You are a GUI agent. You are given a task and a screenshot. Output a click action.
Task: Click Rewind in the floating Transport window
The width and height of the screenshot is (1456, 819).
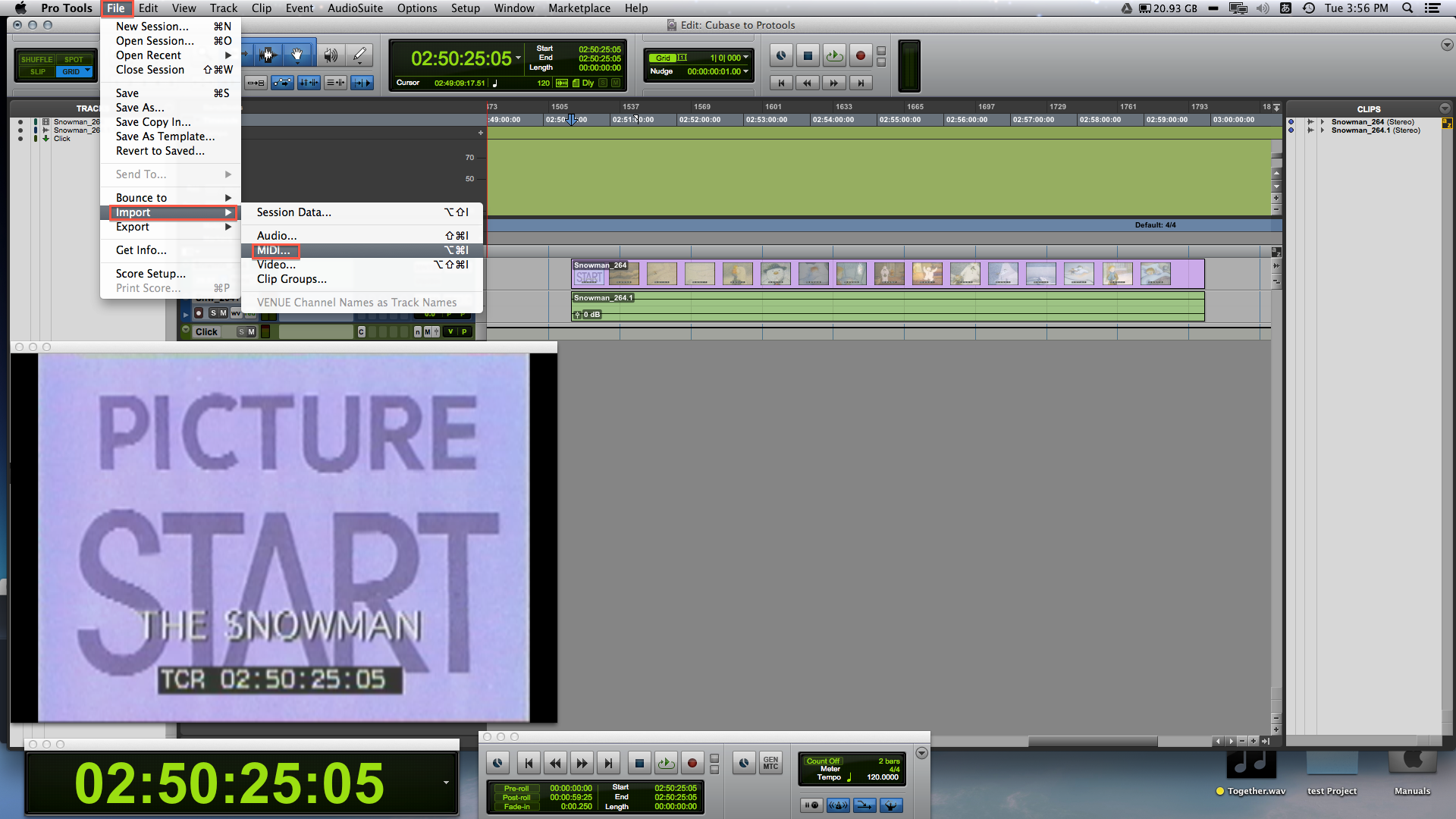pyautogui.click(x=555, y=764)
